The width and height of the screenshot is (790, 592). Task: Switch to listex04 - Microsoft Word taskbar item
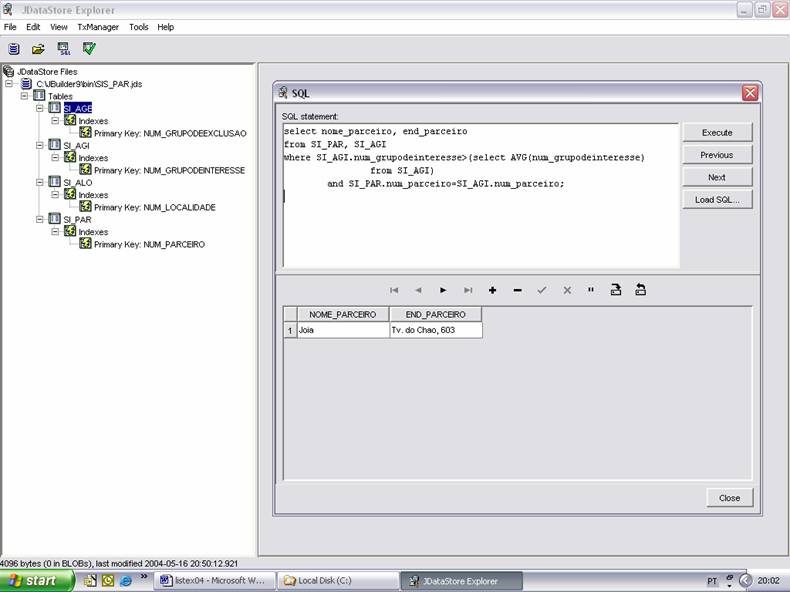click(216, 581)
